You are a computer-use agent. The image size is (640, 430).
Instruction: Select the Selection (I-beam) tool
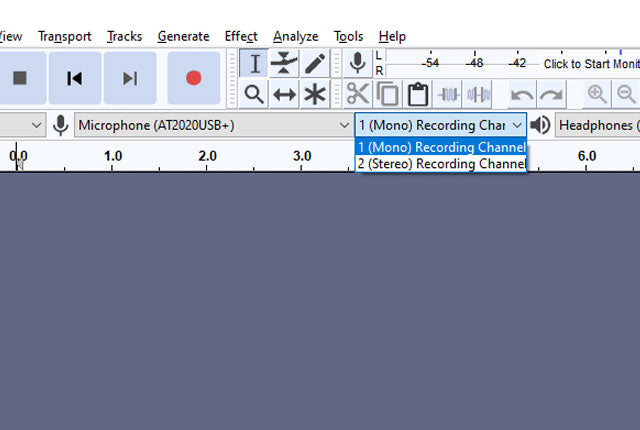tap(255, 63)
